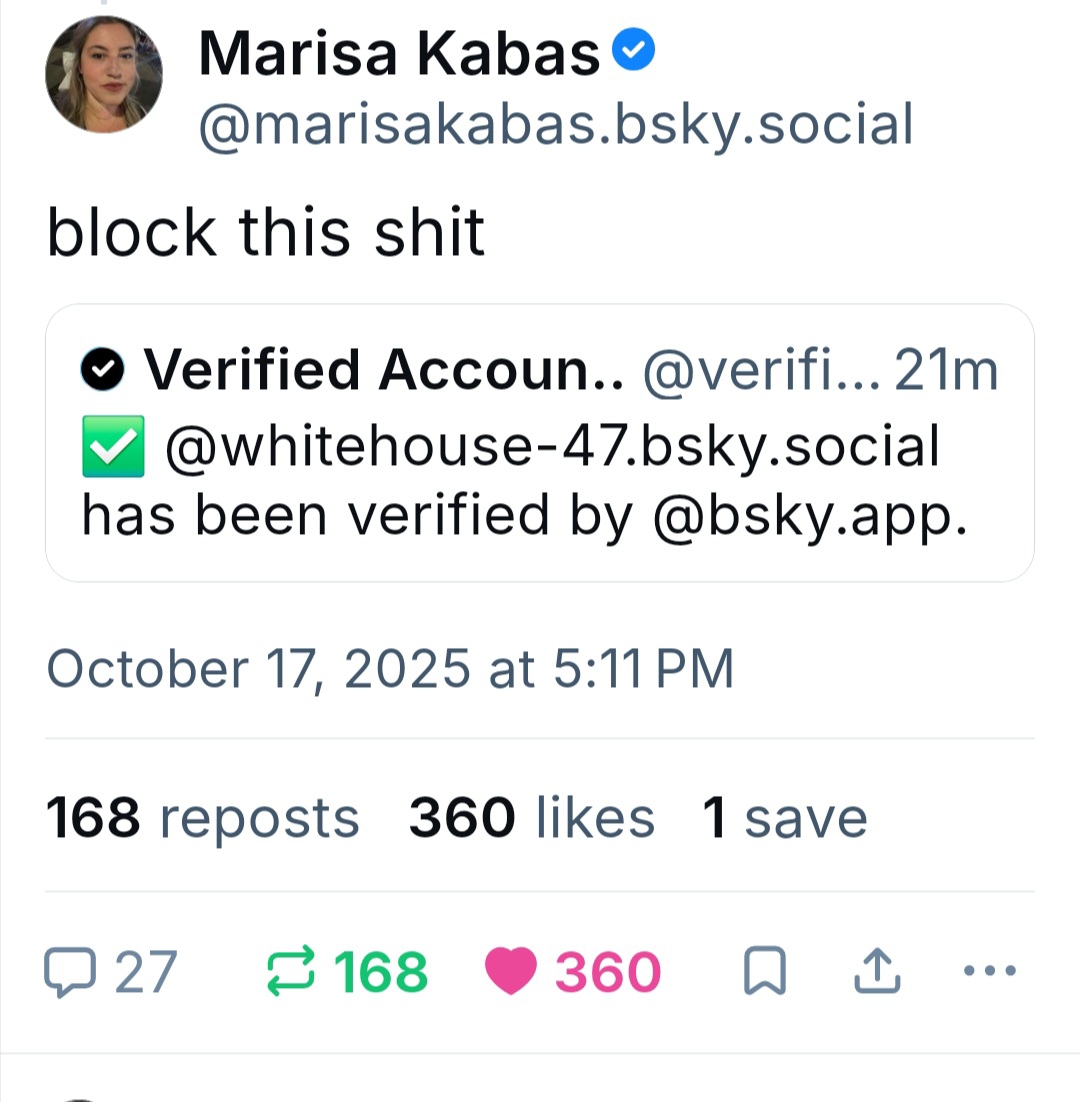Click Marisa Kabas's blue verified badge
This screenshot has height=1102, width=1080.
pyautogui.click(x=634, y=50)
